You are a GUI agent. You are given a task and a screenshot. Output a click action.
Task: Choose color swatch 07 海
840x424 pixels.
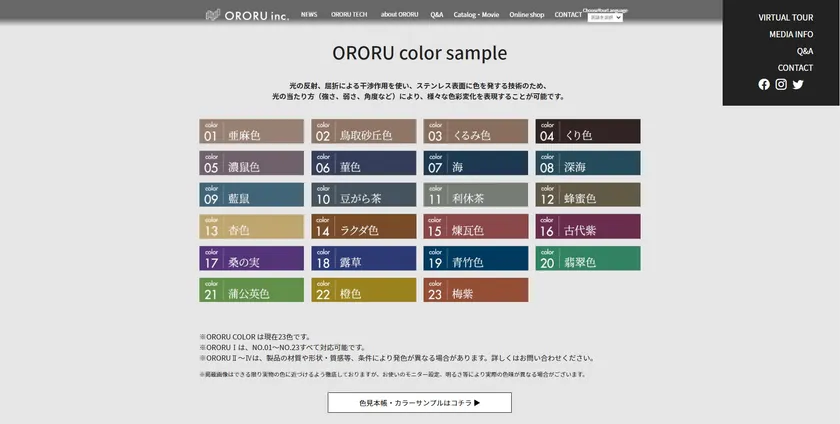[475, 163]
